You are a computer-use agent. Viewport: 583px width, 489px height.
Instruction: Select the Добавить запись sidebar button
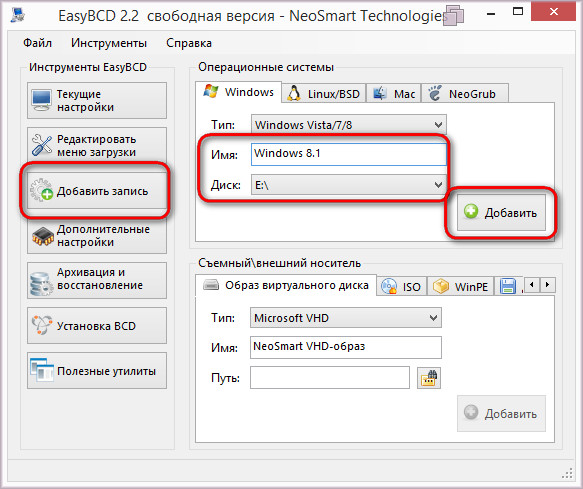(97, 191)
